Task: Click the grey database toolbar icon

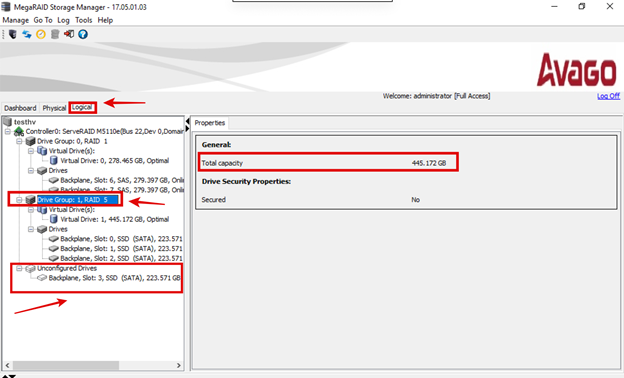Action: [55, 34]
